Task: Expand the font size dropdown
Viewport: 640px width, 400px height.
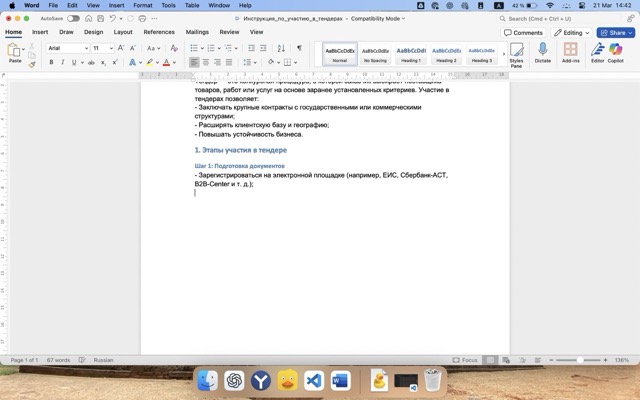Action: [x=104, y=48]
